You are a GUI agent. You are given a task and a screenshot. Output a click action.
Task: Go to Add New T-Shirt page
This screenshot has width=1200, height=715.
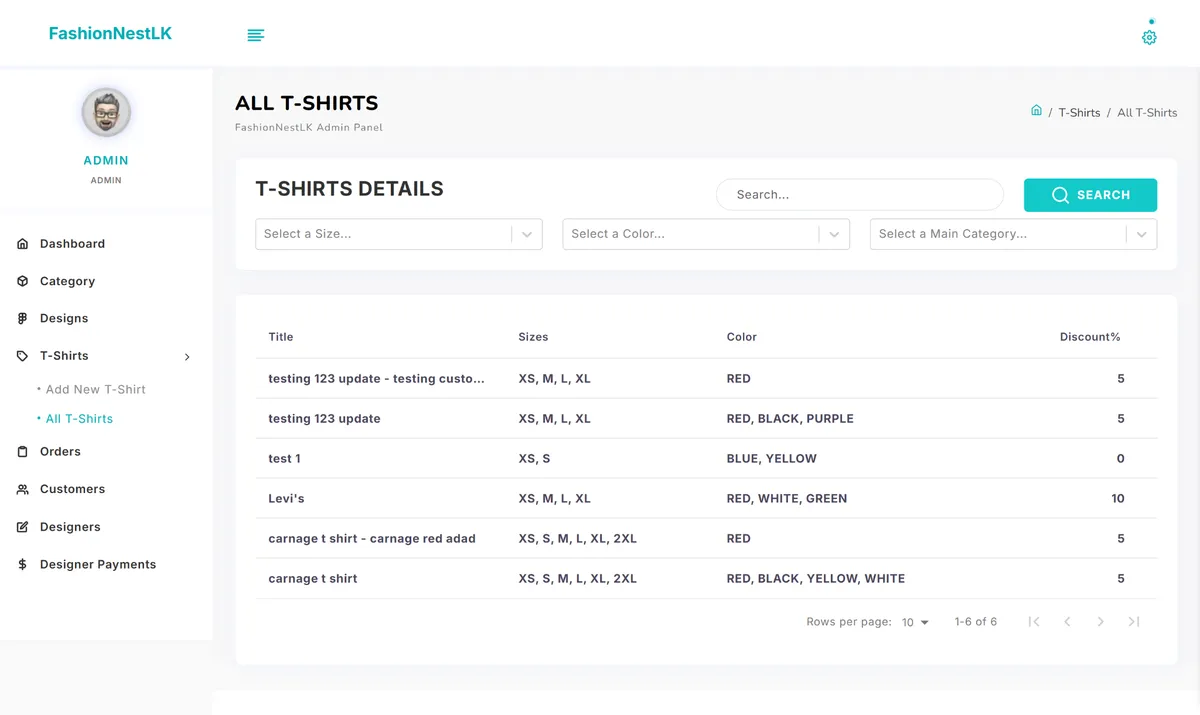point(93,389)
